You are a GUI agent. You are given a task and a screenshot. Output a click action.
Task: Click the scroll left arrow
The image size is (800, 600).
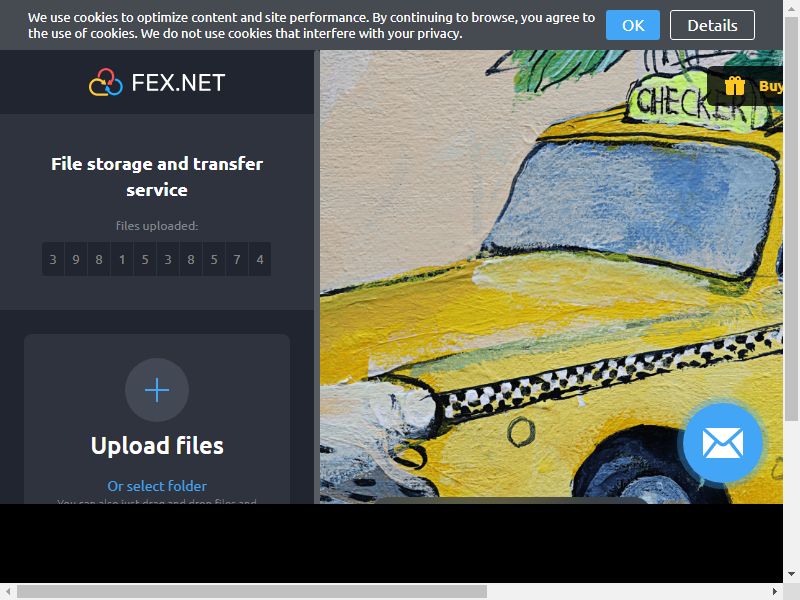pyautogui.click(x=8, y=592)
